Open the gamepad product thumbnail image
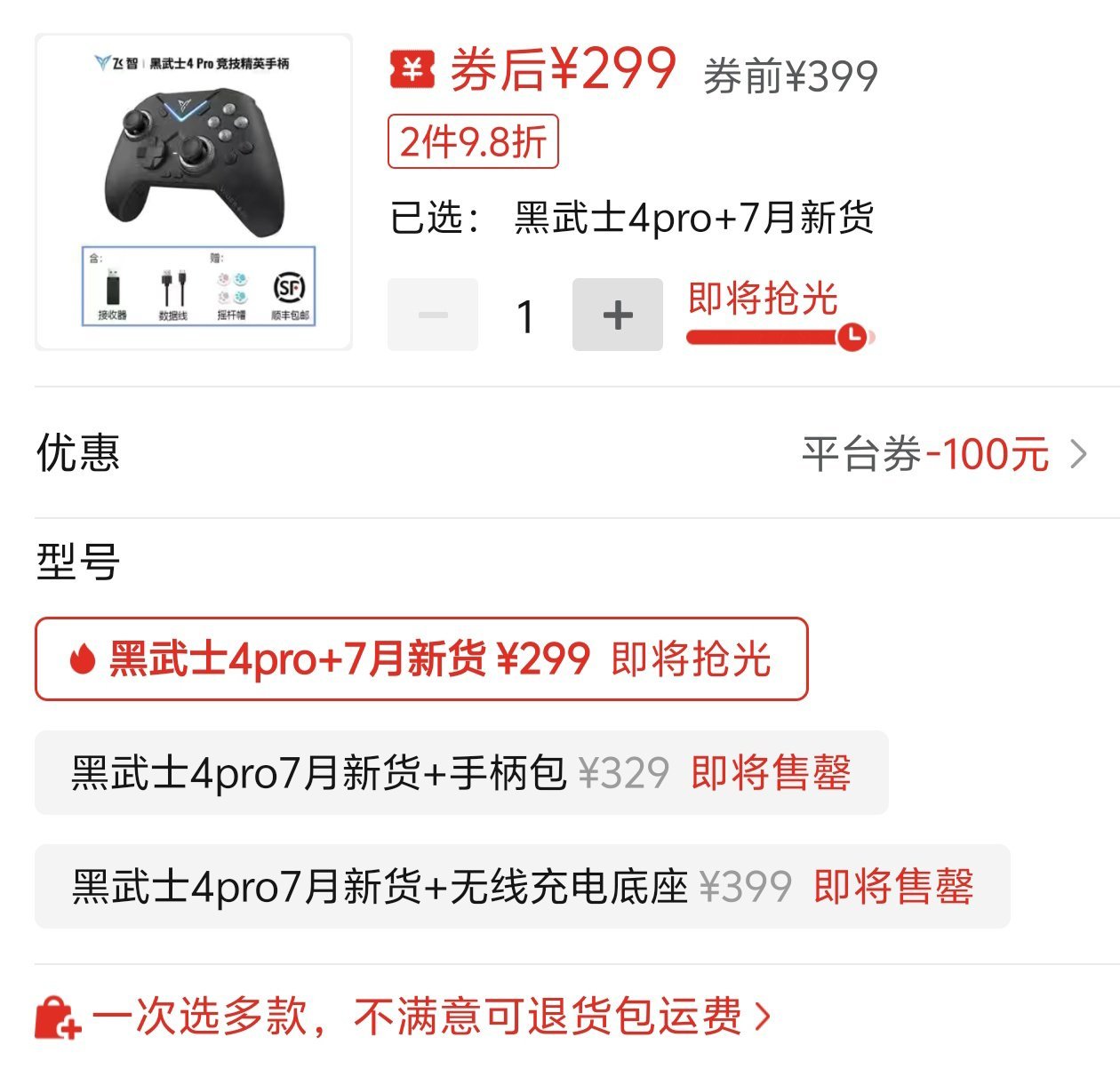Viewport: 1120px width, 1077px height. (194, 192)
